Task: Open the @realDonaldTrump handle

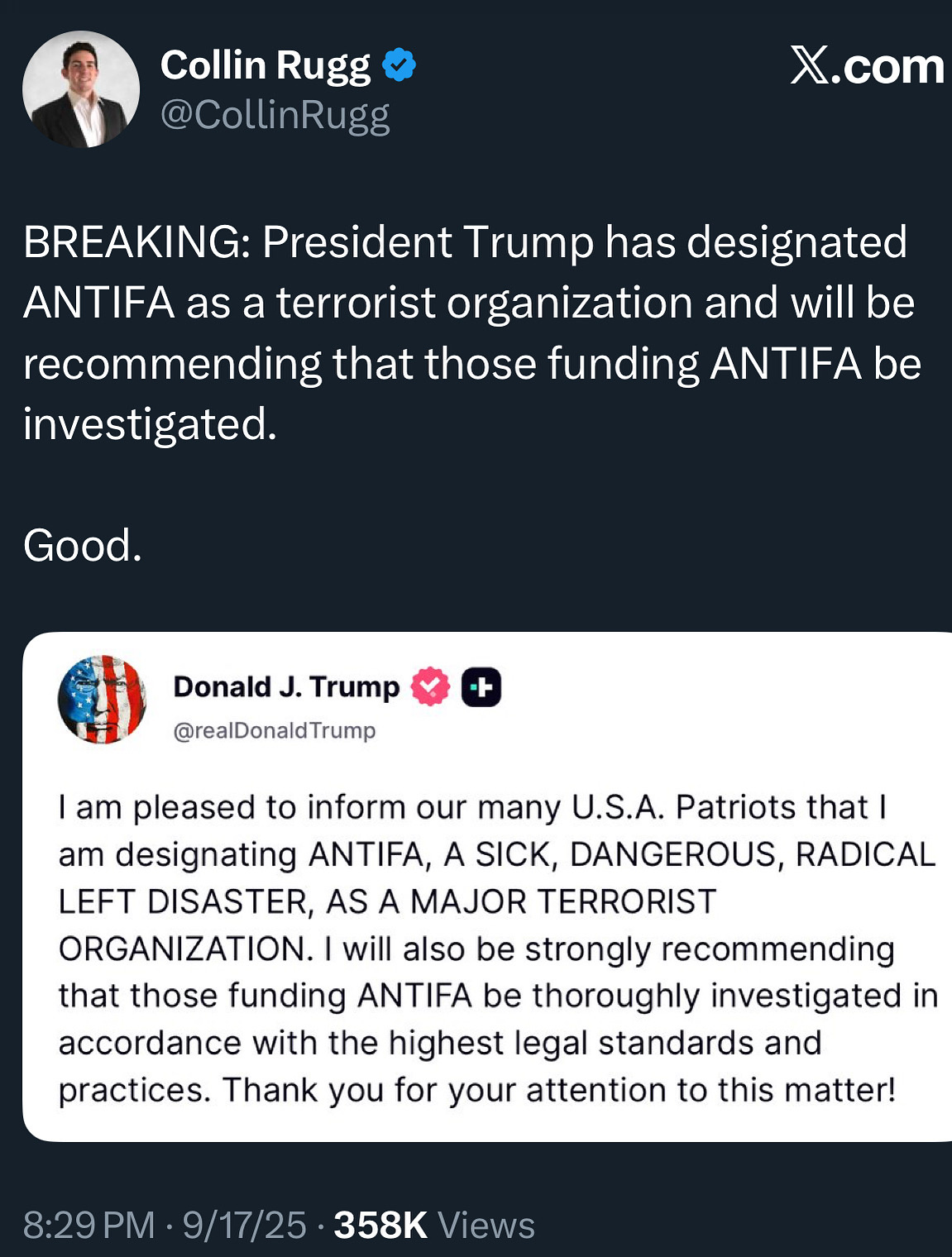Action: (x=275, y=730)
